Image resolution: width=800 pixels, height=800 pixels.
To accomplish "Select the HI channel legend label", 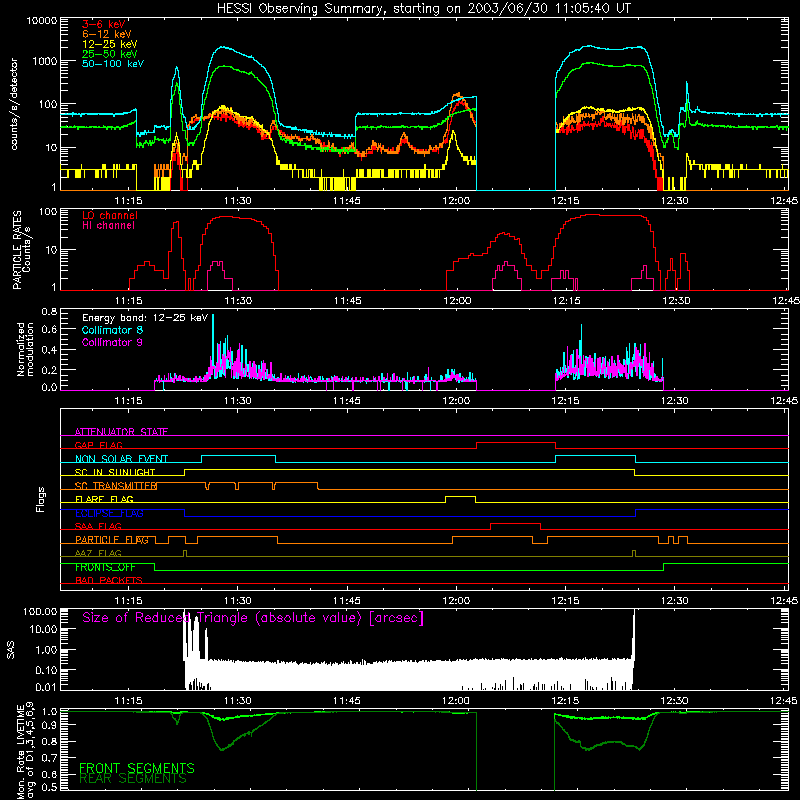I will pos(108,226).
